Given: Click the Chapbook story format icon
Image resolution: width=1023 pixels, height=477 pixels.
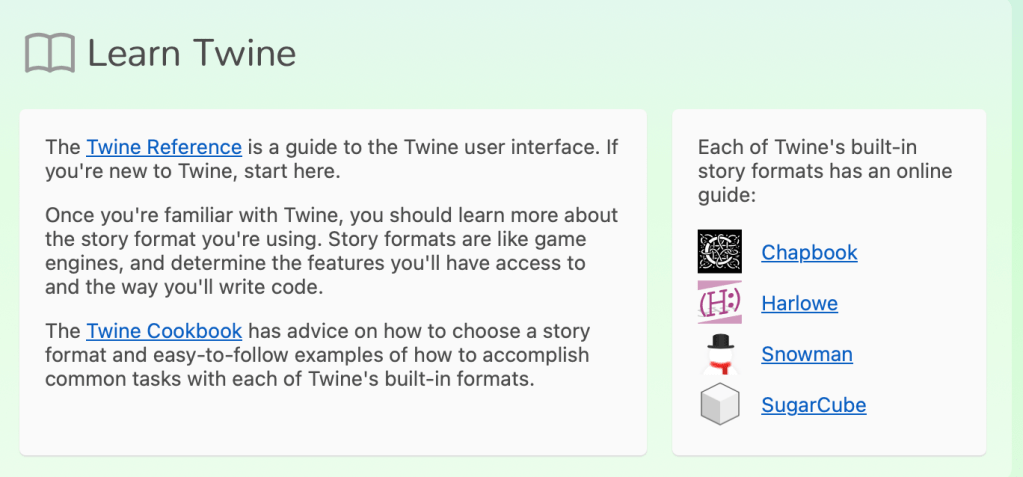Looking at the screenshot, I should click(719, 252).
